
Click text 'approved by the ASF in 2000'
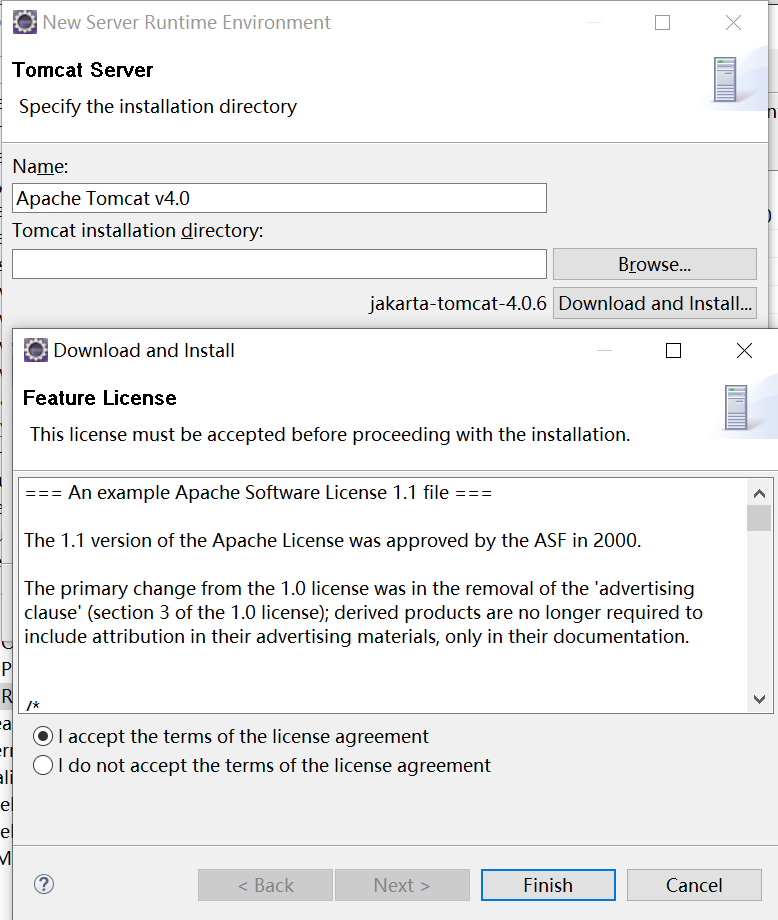(514, 540)
